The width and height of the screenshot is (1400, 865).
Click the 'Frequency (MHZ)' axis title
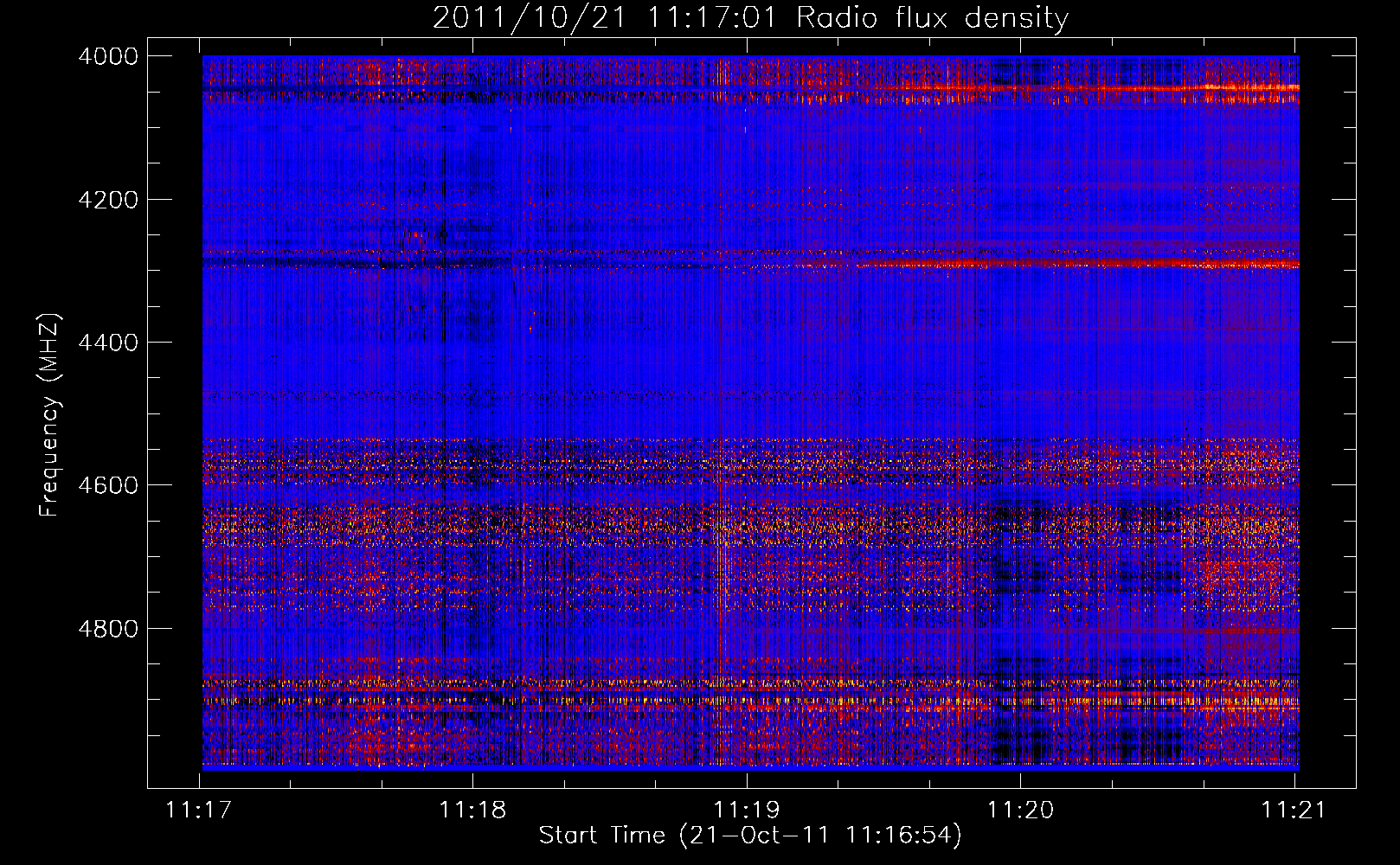pyautogui.click(x=50, y=415)
